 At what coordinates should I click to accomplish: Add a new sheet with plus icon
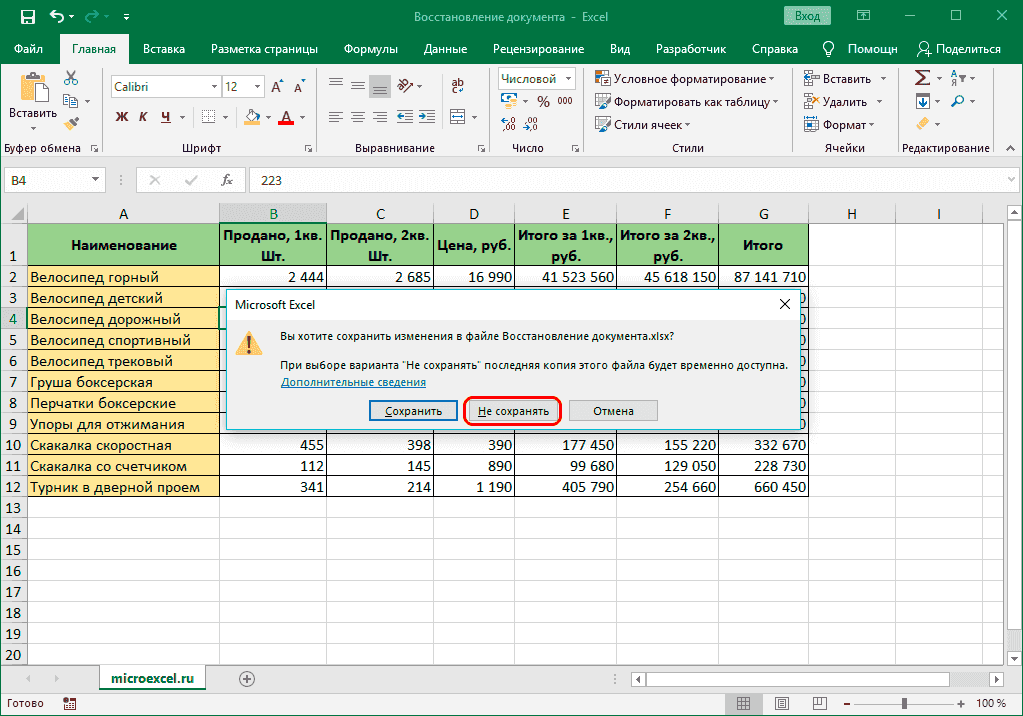pyautogui.click(x=246, y=678)
